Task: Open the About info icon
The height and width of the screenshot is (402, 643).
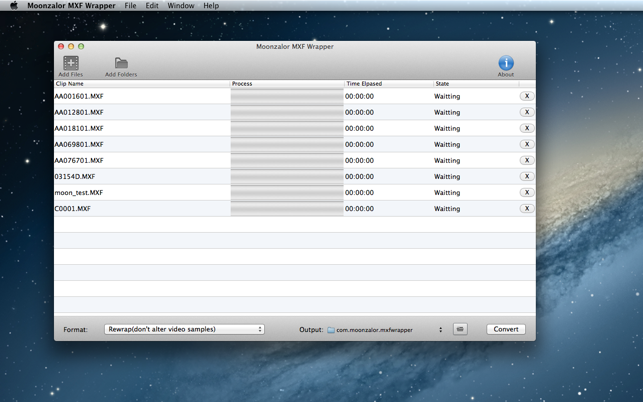Action: [x=506, y=63]
